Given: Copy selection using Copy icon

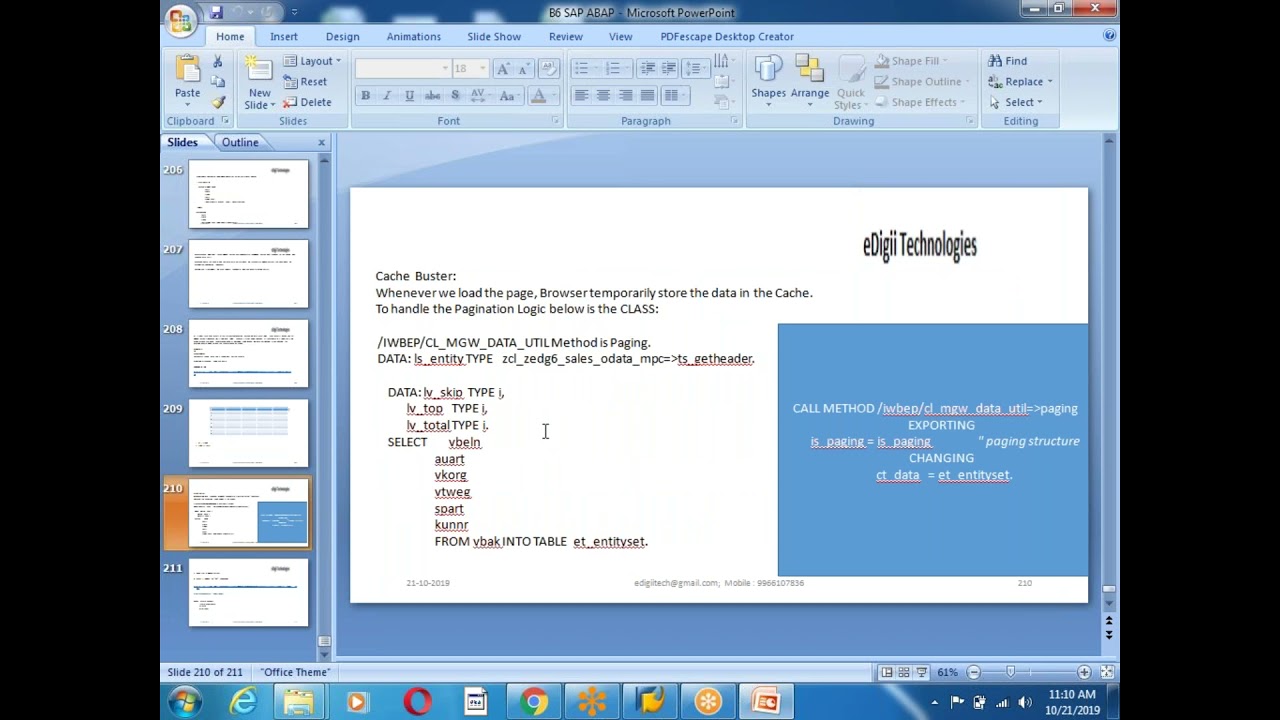Looking at the screenshot, I should (218, 82).
